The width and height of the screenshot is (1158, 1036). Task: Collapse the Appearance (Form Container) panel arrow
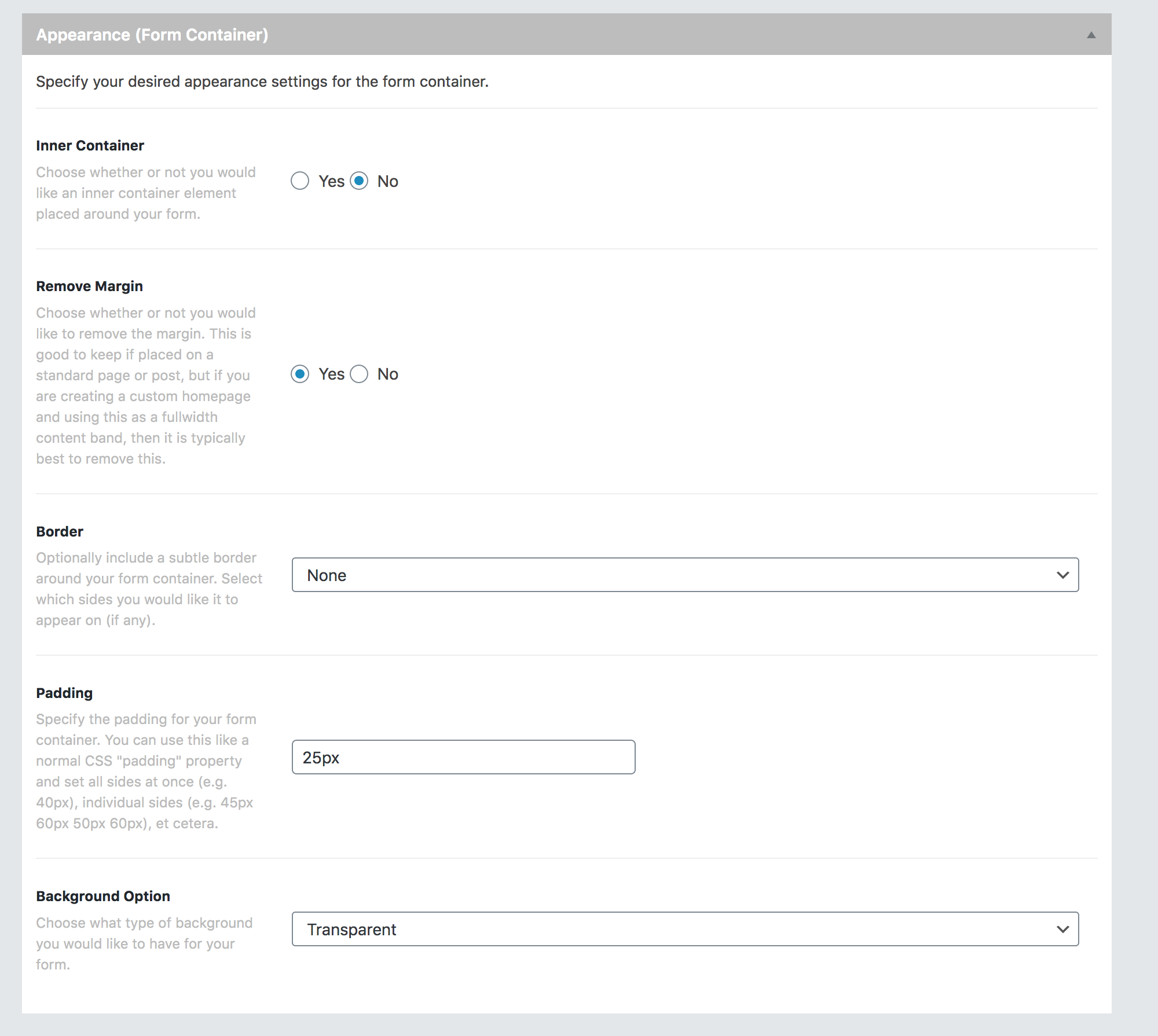[x=1091, y=35]
